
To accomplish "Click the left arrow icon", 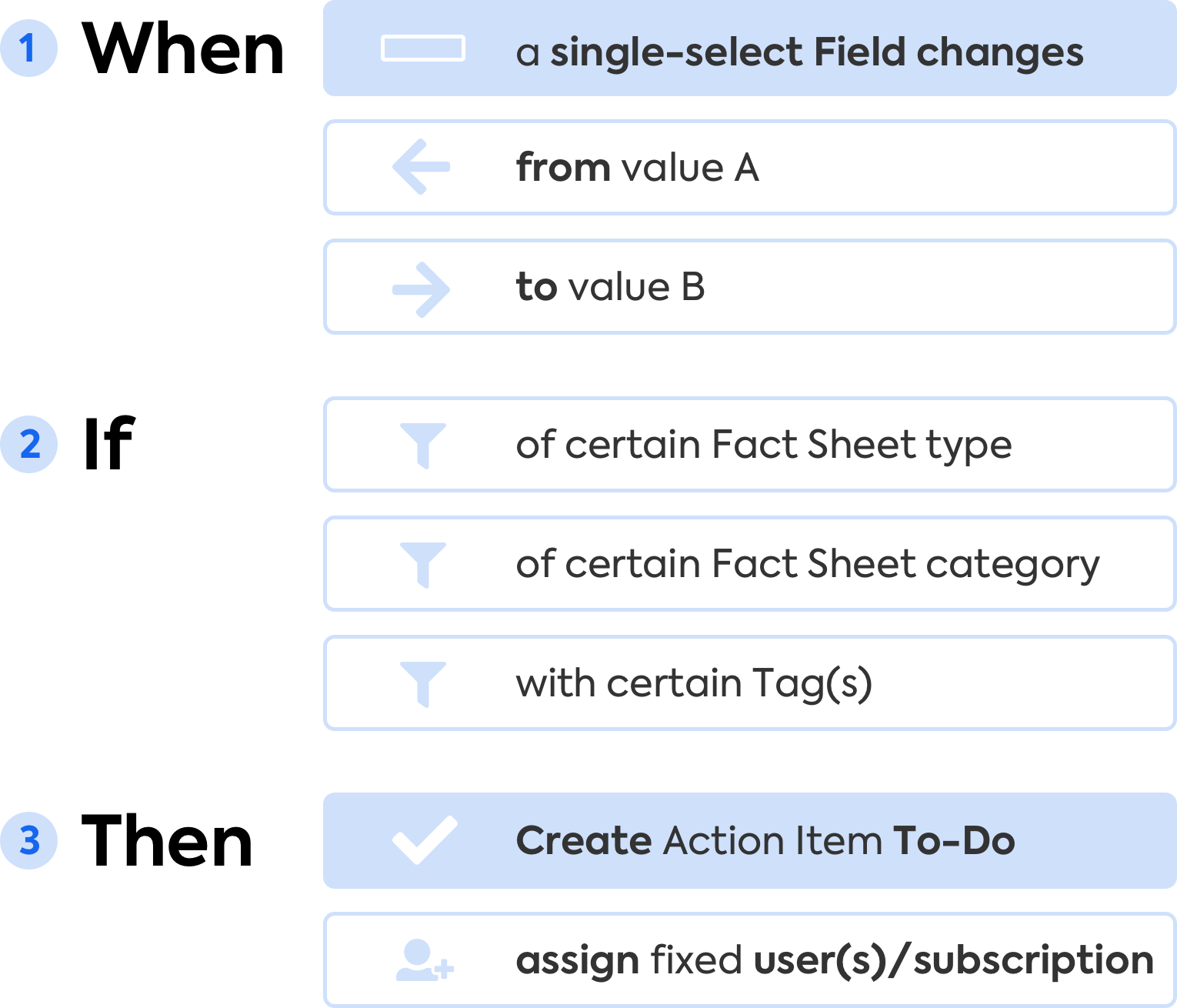I will pyautogui.click(x=421, y=166).
